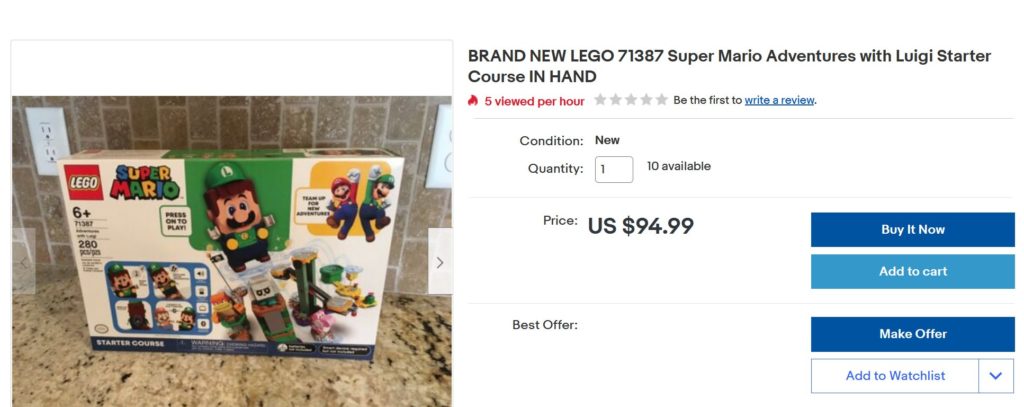Image resolution: width=1024 pixels, height=407 pixels.
Task: Show the next product image arrow
Action: point(440,262)
